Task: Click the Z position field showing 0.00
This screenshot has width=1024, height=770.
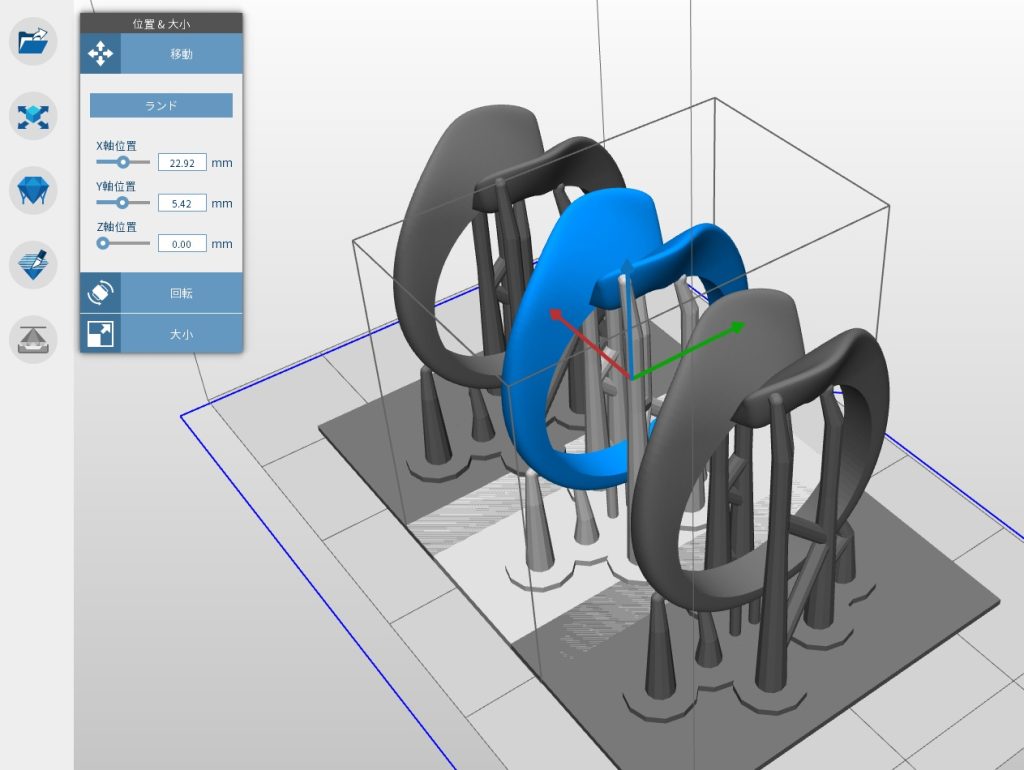Action: (x=182, y=243)
